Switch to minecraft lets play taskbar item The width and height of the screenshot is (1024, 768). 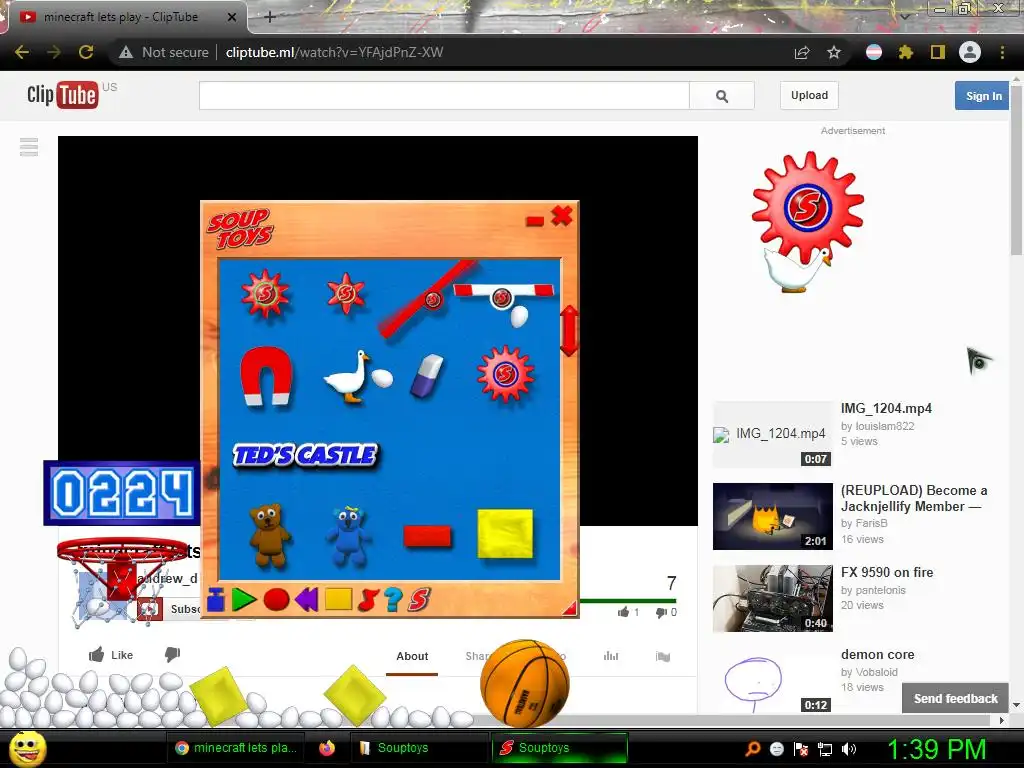point(236,748)
